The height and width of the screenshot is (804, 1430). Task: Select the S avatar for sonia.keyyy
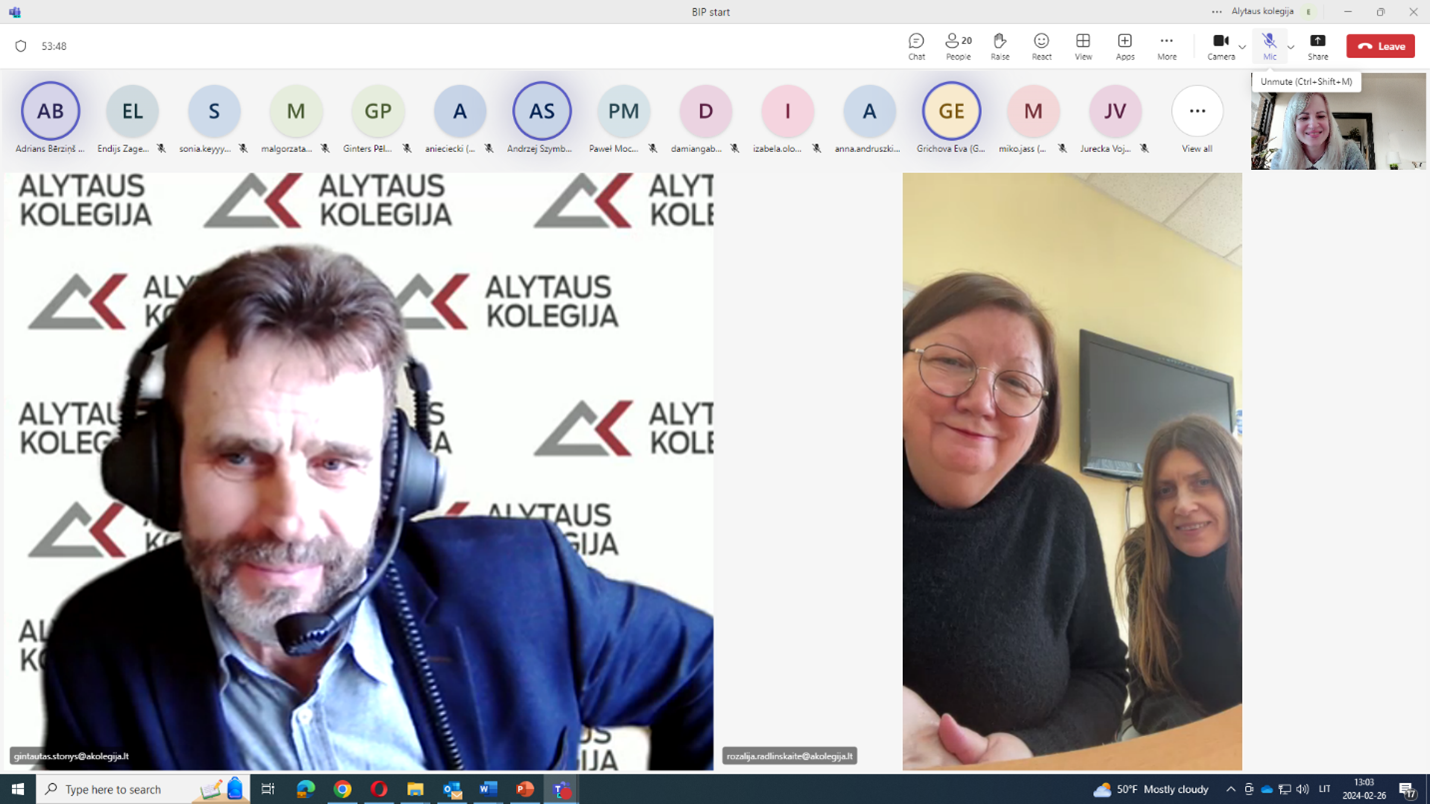[x=214, y=111]
